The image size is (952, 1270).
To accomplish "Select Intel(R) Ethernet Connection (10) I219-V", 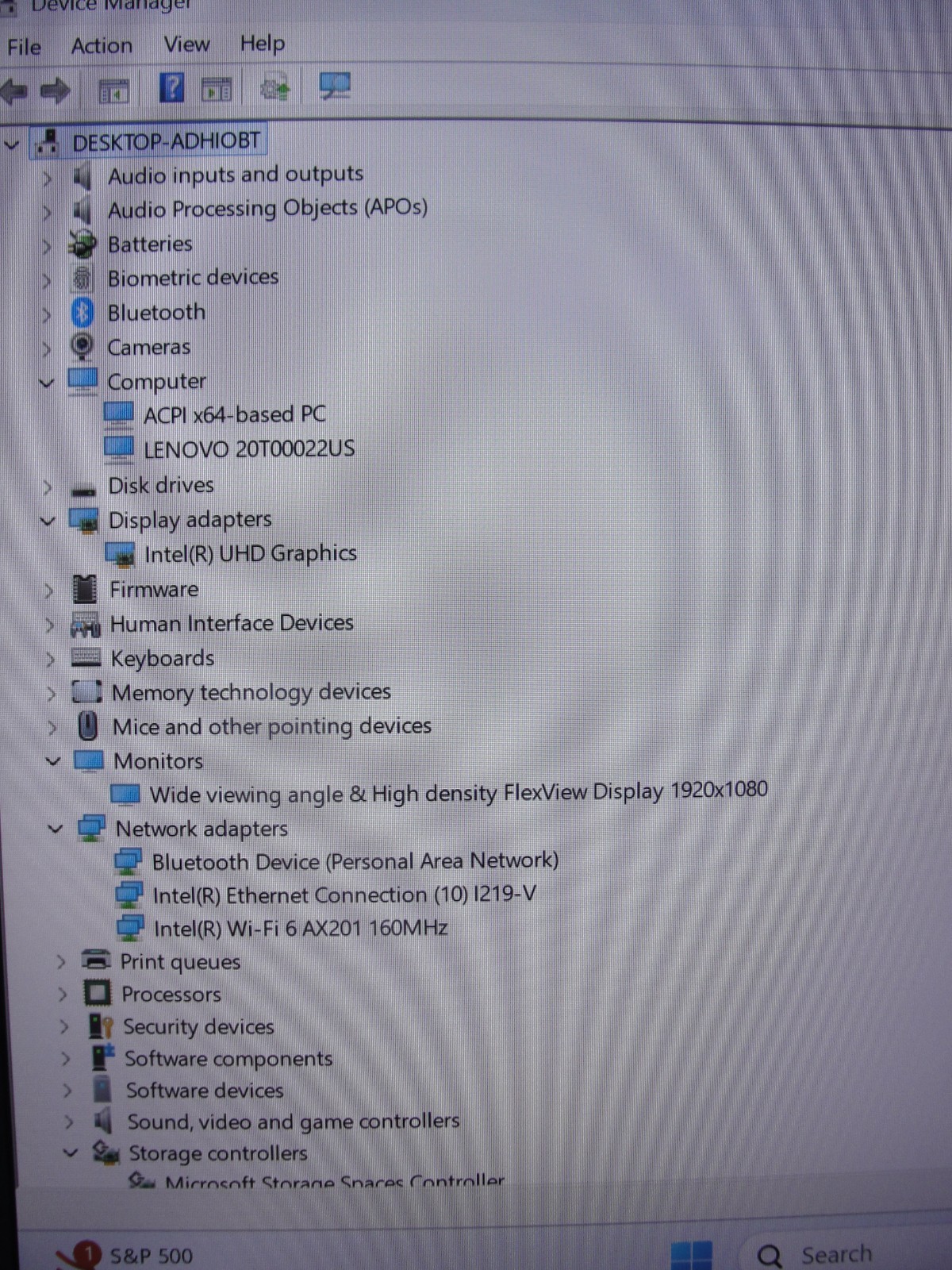I will pyautogui.click(x=344, y=895).
